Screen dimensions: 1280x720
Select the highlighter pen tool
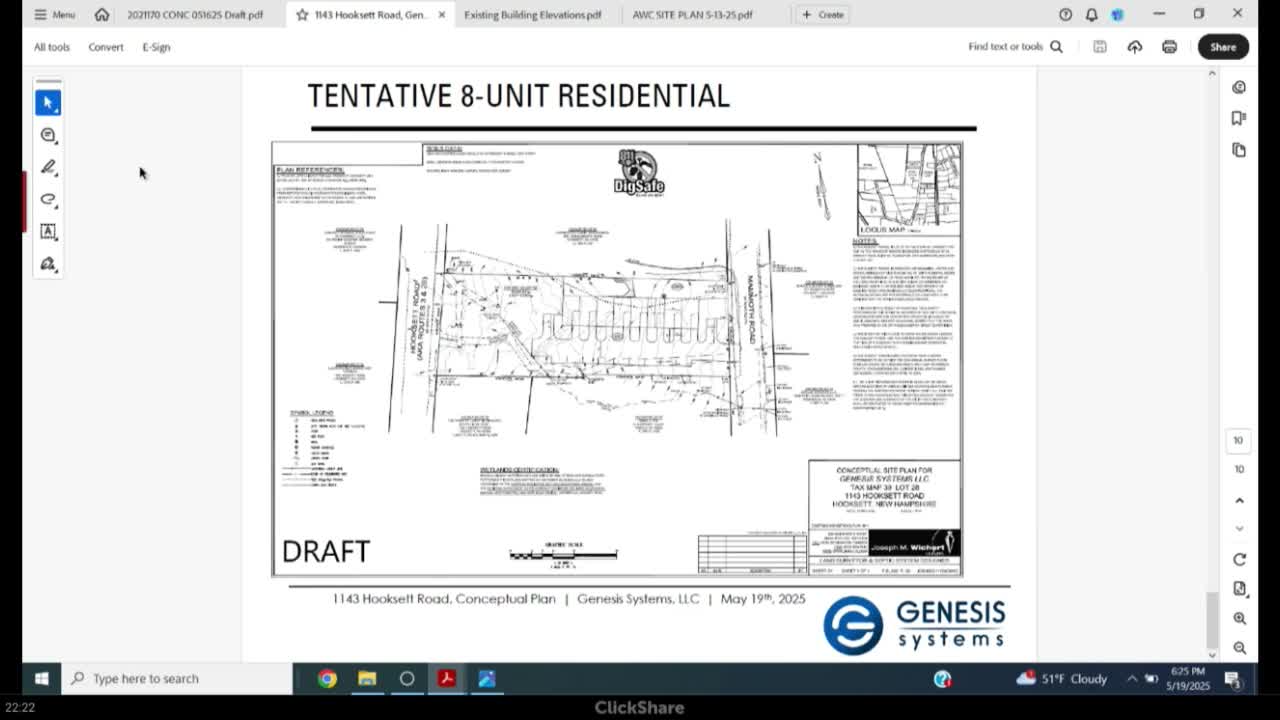pyautogui.click(x=48, y=167)
